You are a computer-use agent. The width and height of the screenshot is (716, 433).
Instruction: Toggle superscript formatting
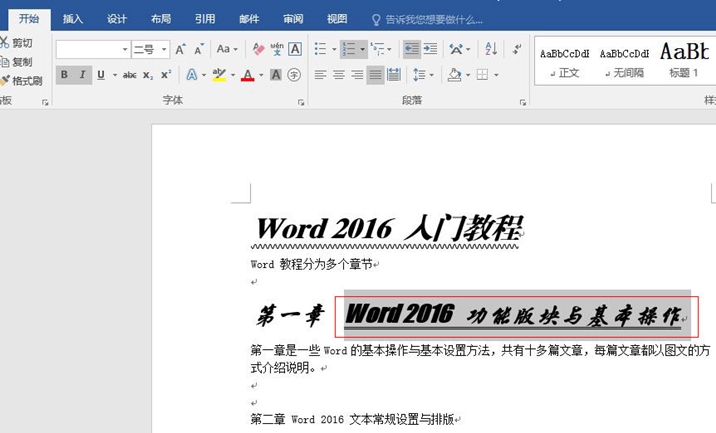pos(166,75)
